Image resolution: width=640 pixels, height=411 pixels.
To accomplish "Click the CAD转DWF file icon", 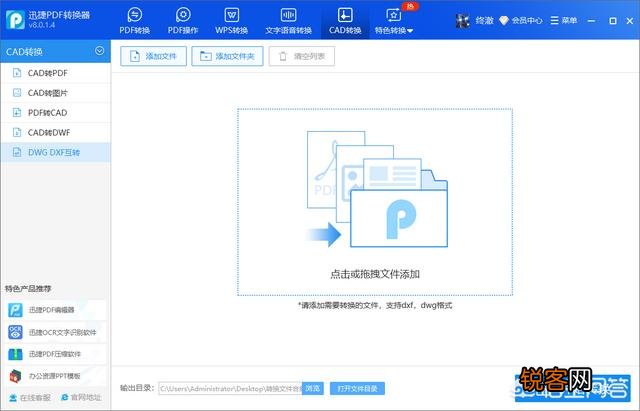I will click(17, 133).
